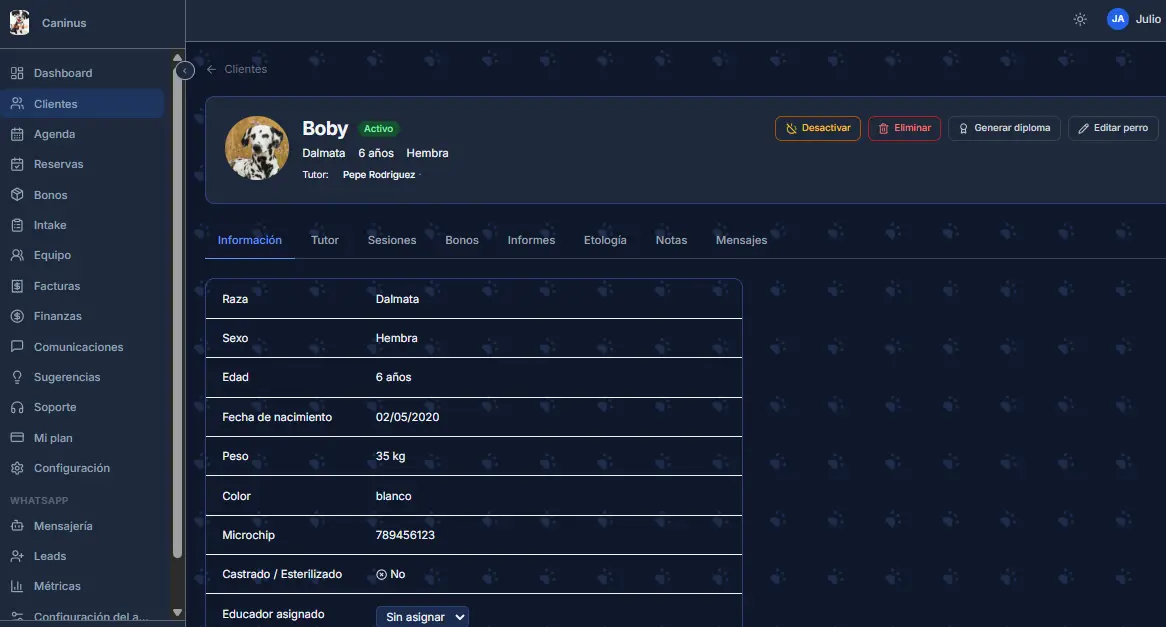Click Editar perro button
This screenshot has width=1166, height=627.
click(x=1113, y=128)
